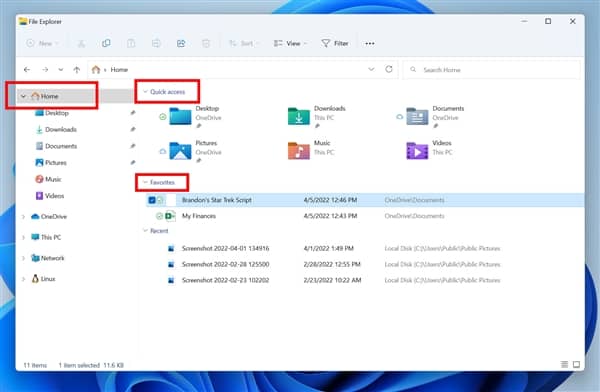Click the Share icon in toolbar
Screen dimensions: 600x392
[x=181, y=43]
